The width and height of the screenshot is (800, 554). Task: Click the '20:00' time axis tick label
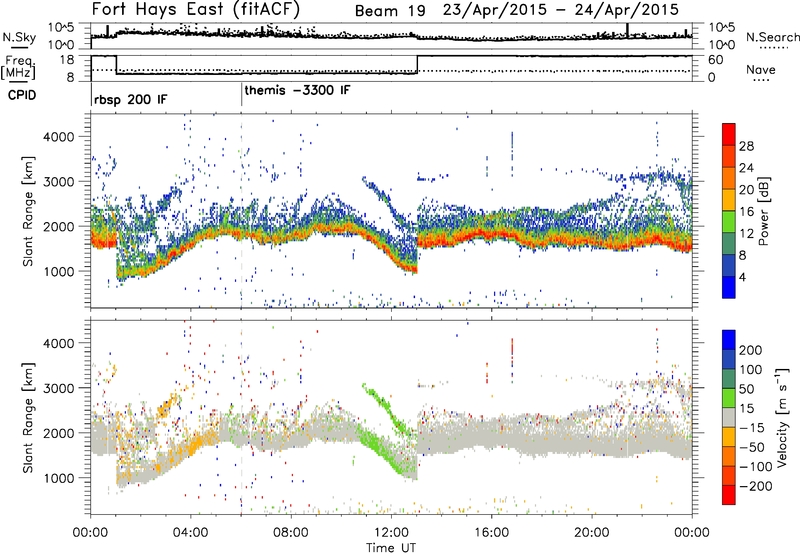[592, 532]
